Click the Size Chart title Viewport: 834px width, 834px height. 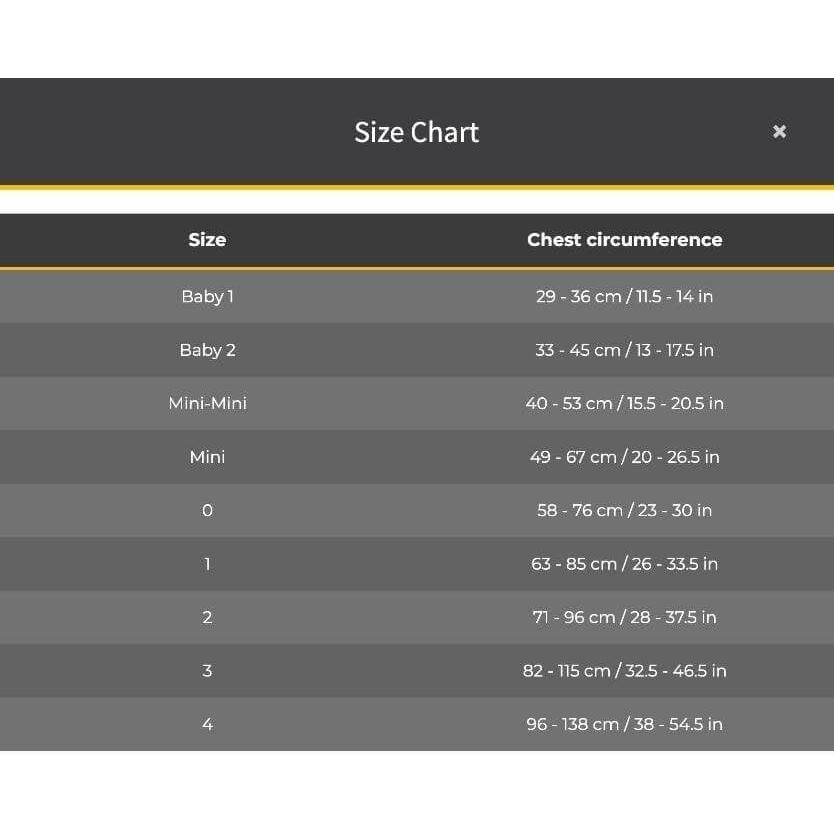point(416,132)
